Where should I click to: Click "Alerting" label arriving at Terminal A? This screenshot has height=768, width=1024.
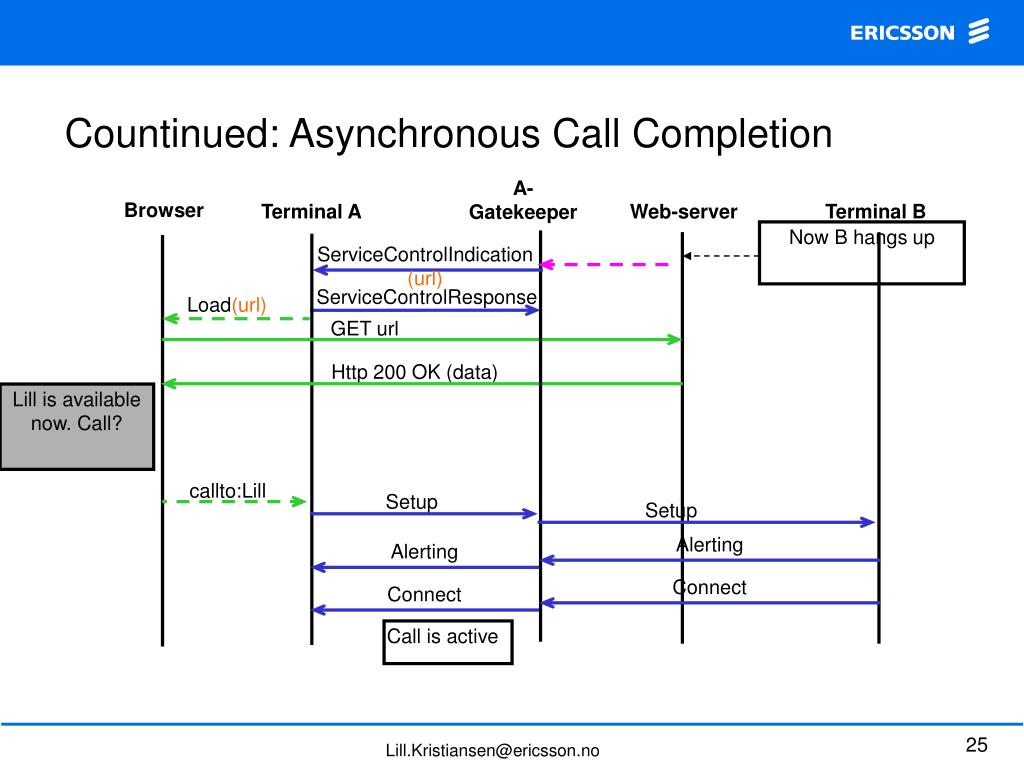424,552
